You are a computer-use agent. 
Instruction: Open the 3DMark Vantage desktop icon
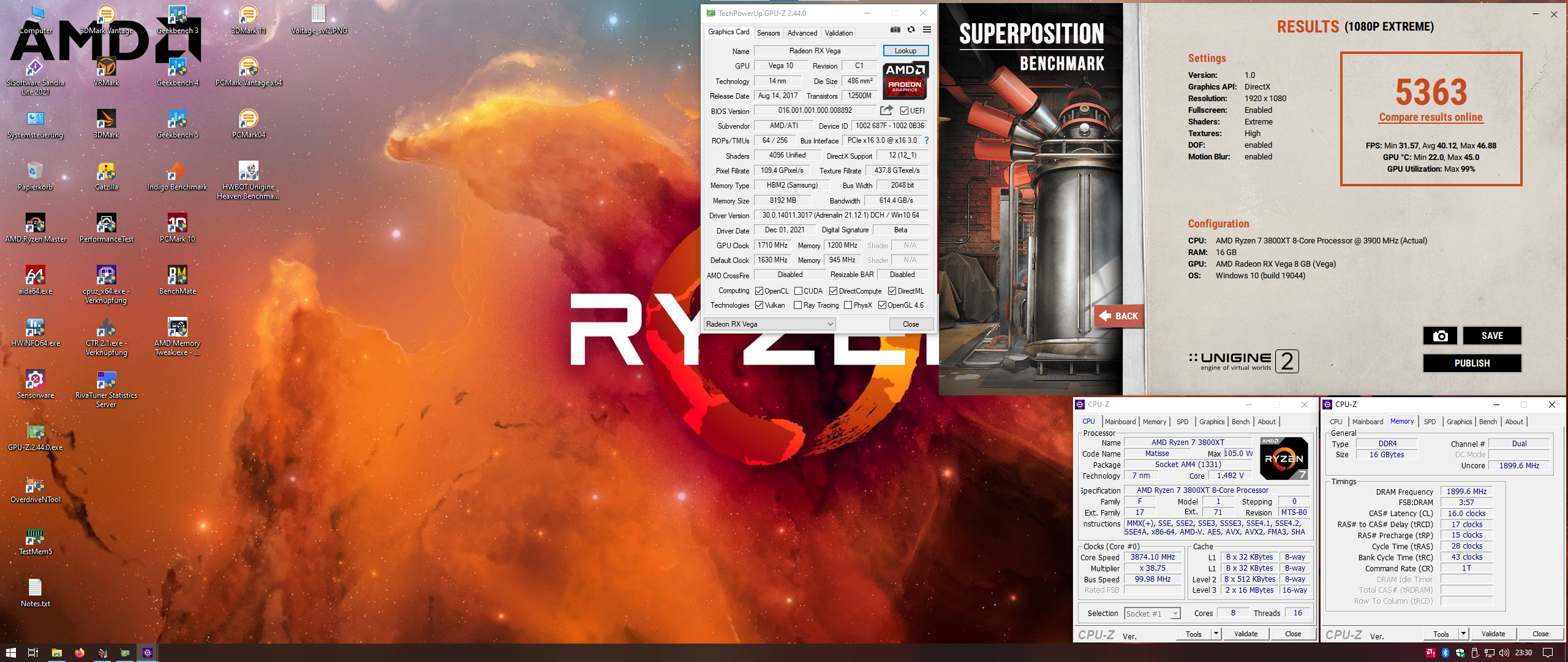[107, 20]
